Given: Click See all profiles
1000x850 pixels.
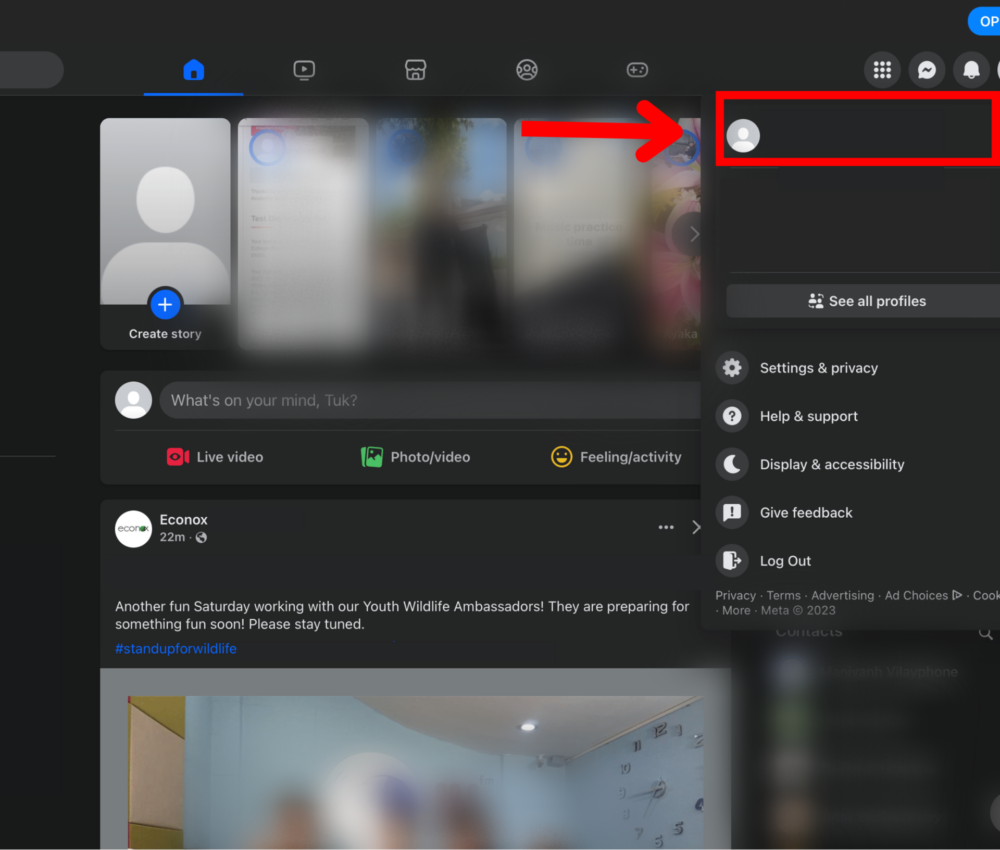Looking at the screenshot, I should [x=869, y=300].
